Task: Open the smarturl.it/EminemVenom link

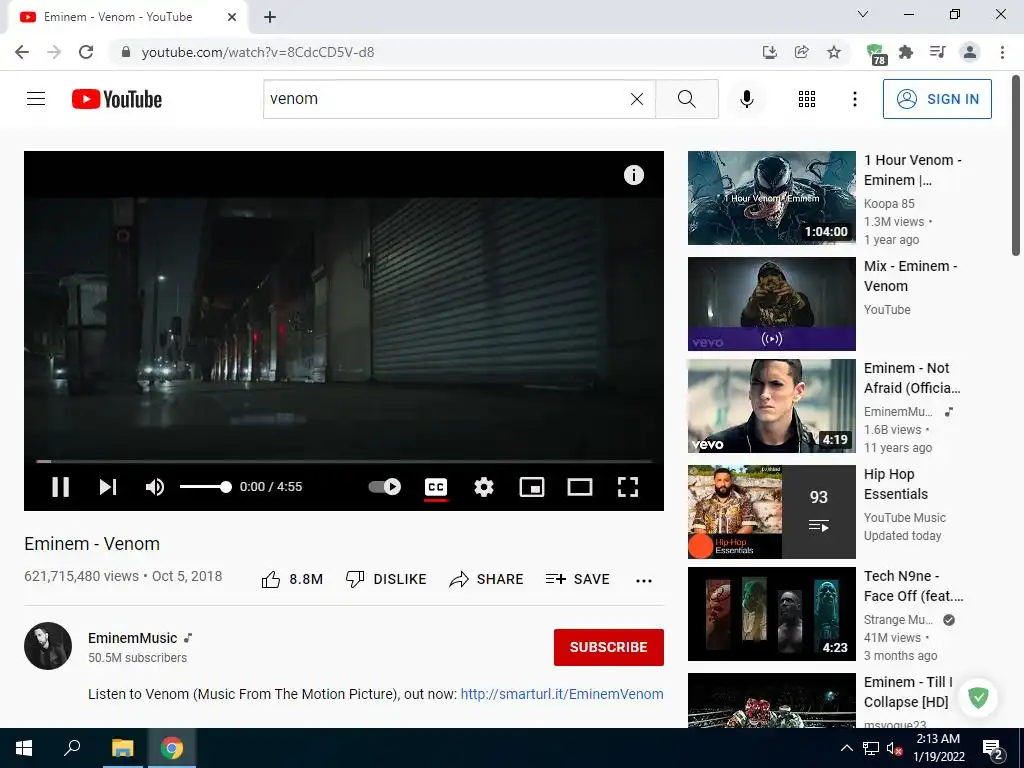Action: click(562, 694)
